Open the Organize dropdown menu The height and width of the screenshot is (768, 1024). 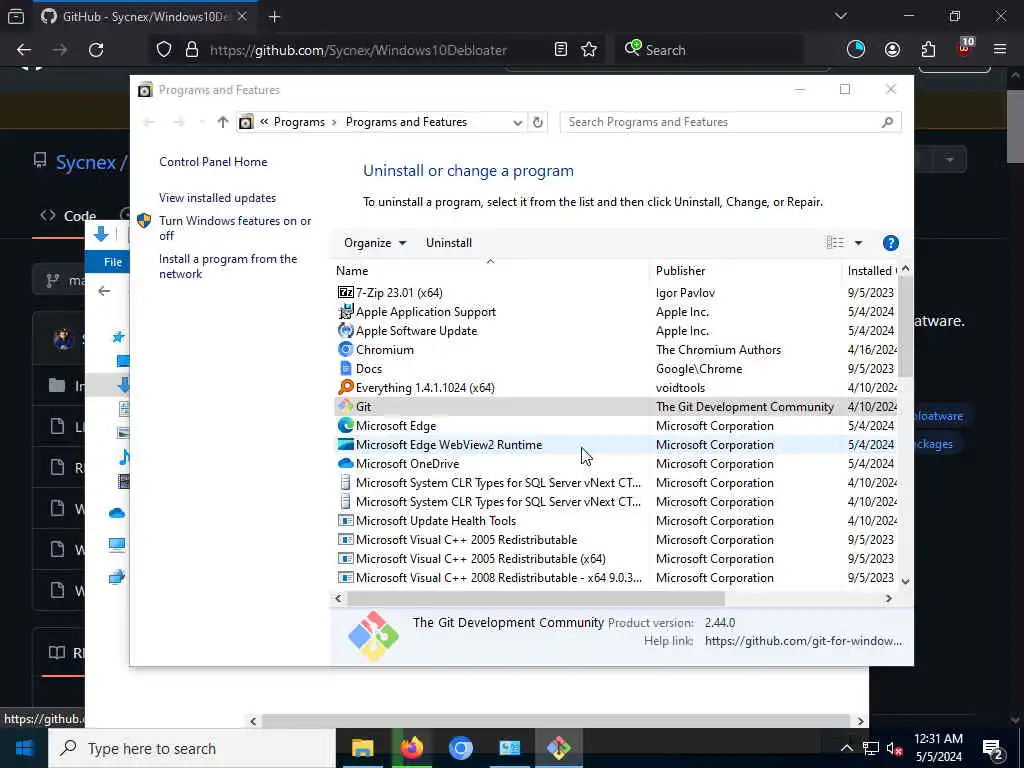[x=375, y=243]
